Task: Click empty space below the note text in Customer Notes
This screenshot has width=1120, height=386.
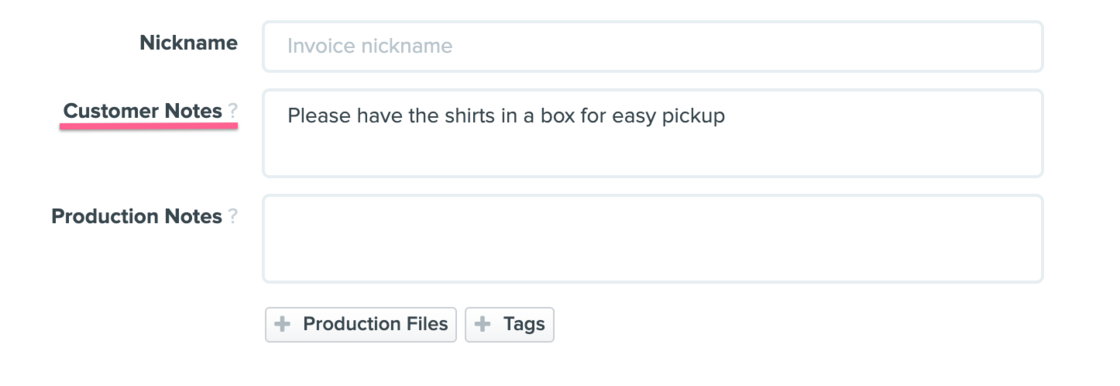Action: tap(653, 154)
